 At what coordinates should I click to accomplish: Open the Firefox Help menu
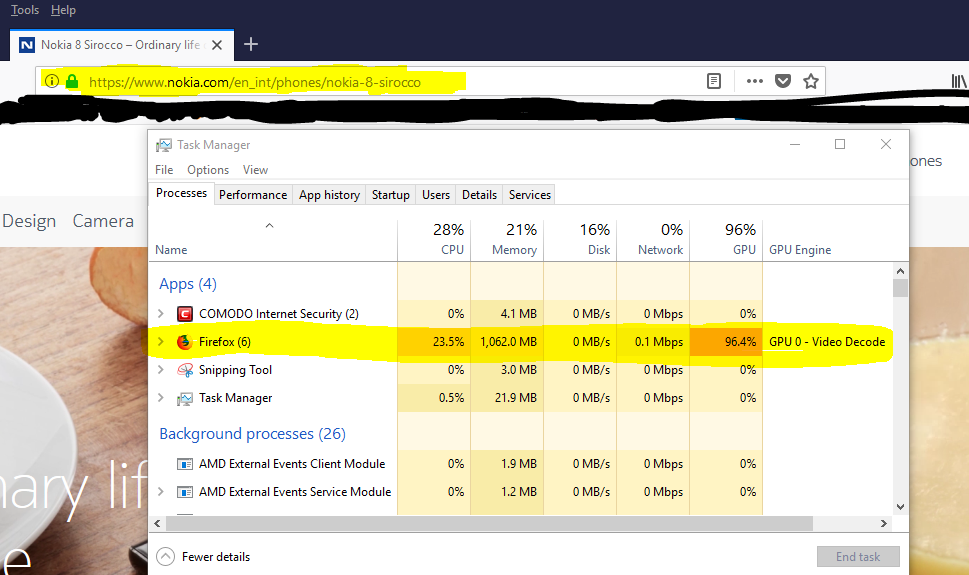click(63, 10)
